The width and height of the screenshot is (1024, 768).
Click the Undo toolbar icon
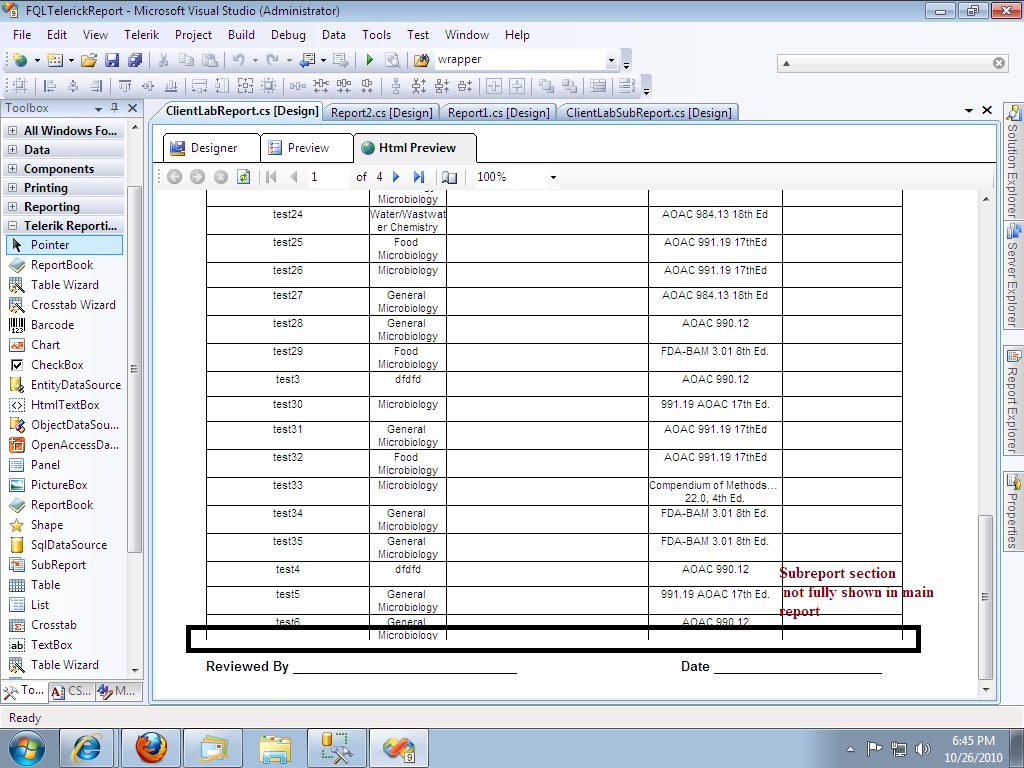coord(238,60)
